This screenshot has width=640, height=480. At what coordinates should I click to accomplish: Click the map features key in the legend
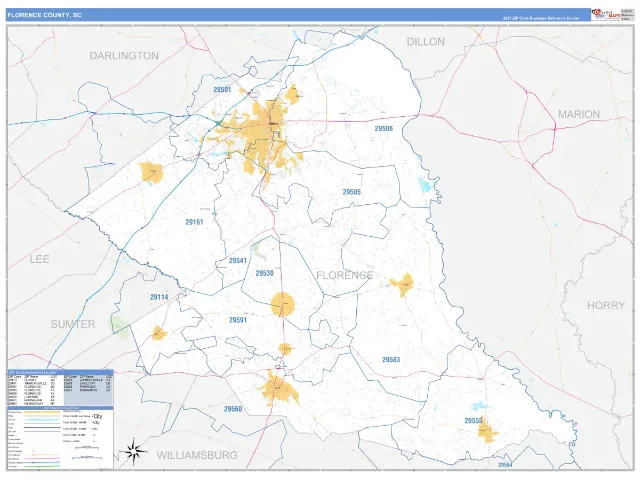pos(60,438)
